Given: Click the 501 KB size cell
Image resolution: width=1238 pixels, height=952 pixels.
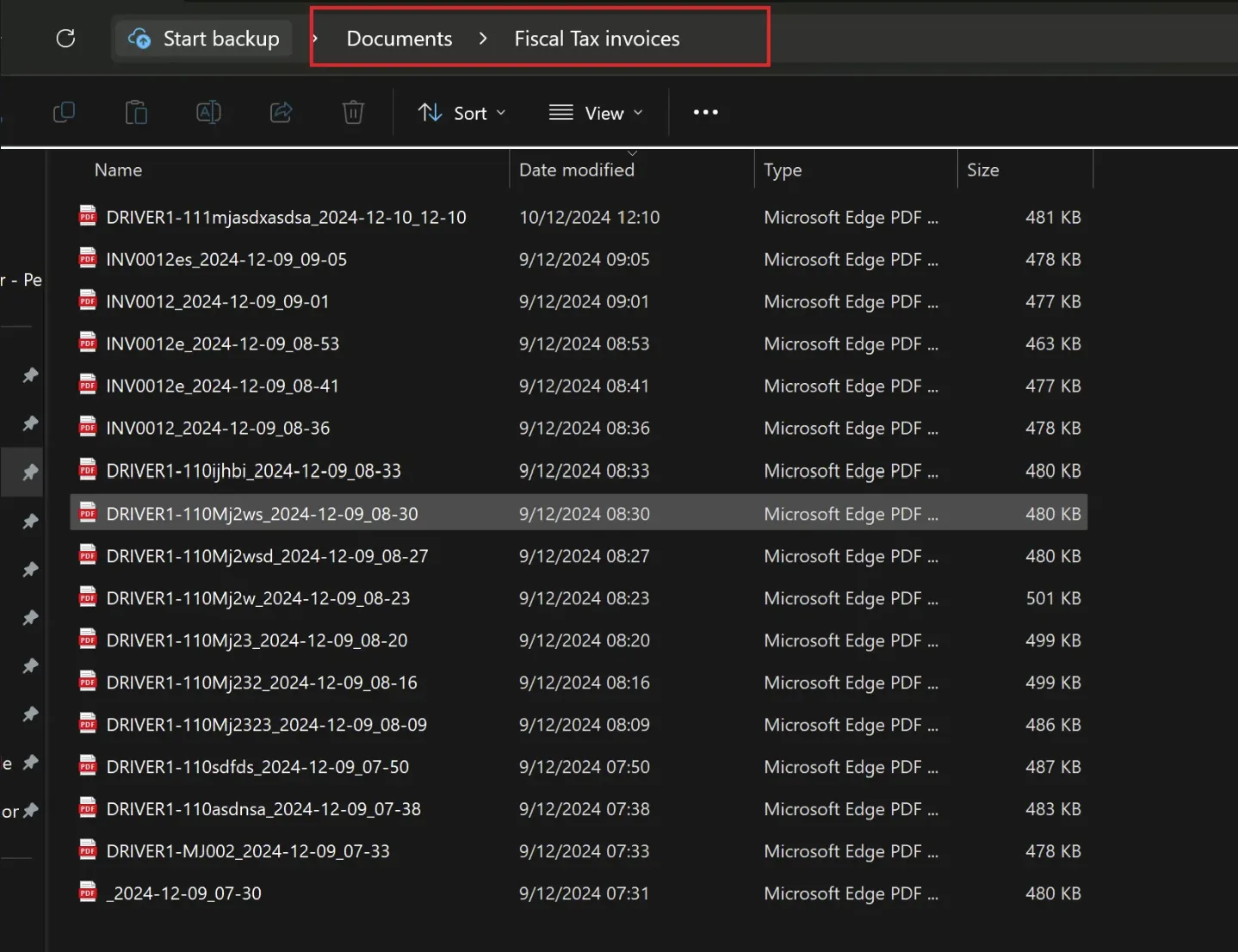Looking at the screenshot, I should point(1053,598).
